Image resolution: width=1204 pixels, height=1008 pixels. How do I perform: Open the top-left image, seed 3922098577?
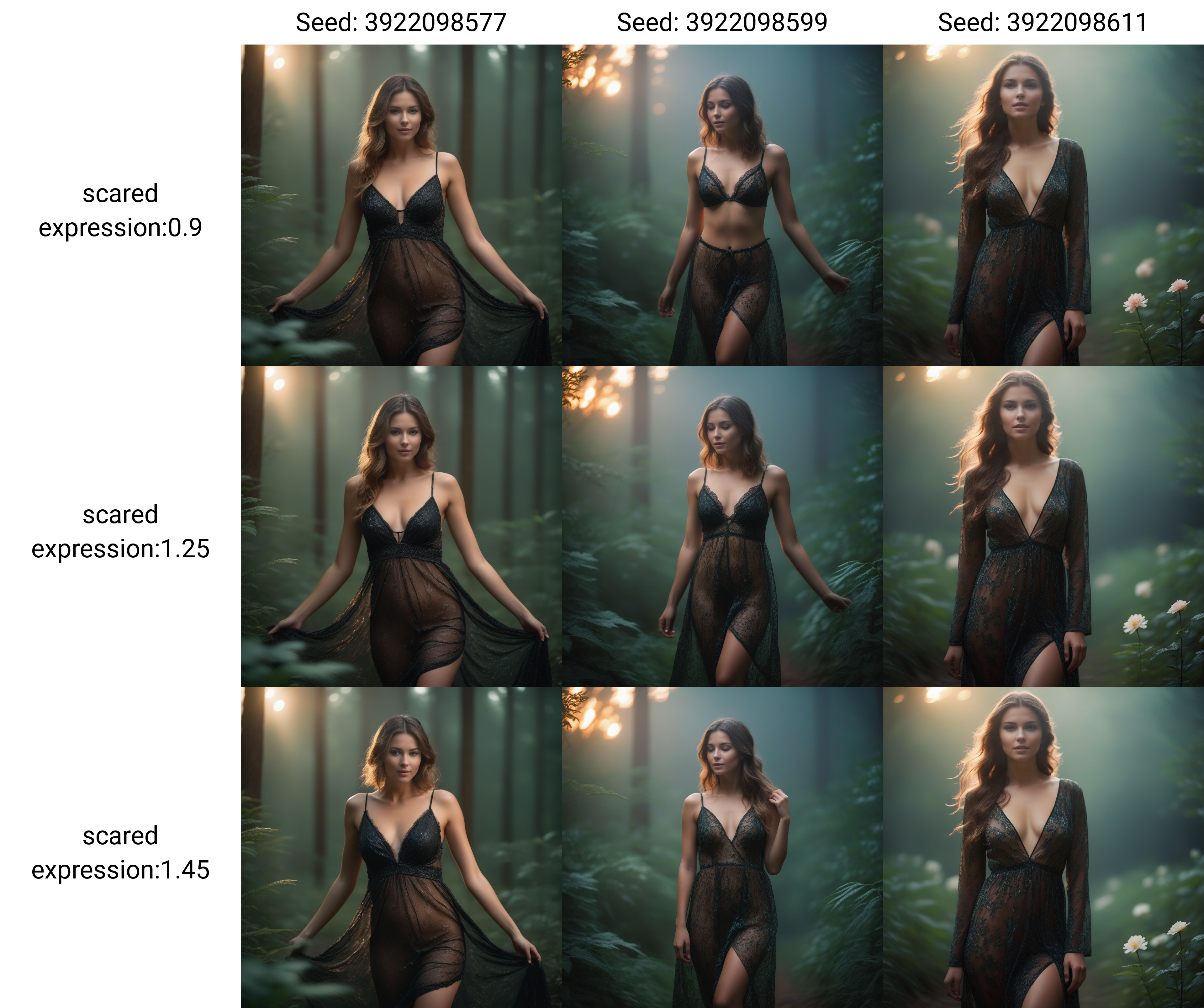401,205
